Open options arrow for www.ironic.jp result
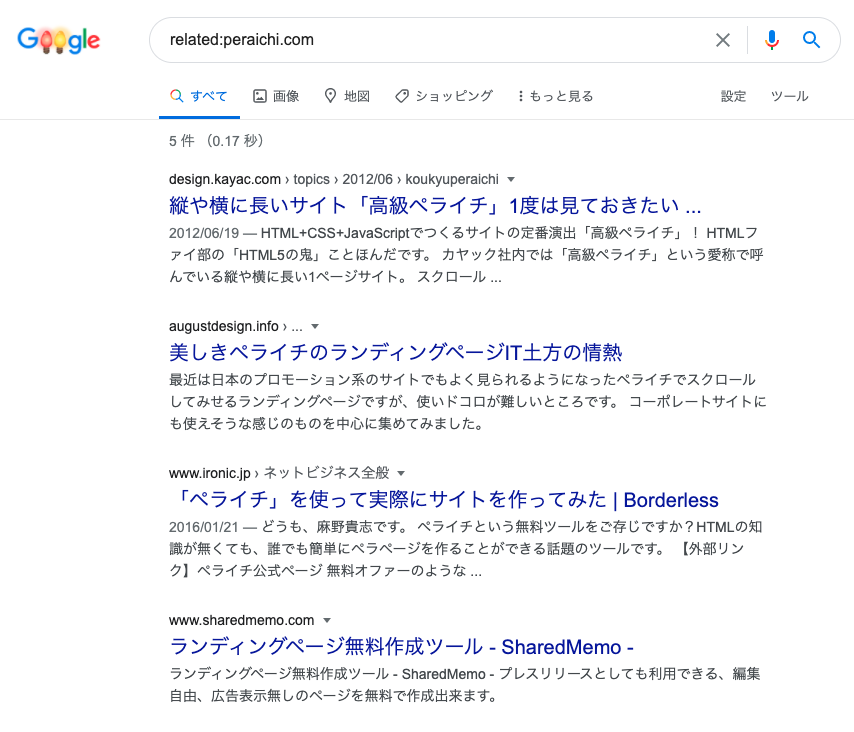Viewport: 854px width, 732px height. click(x=401, y=473)
